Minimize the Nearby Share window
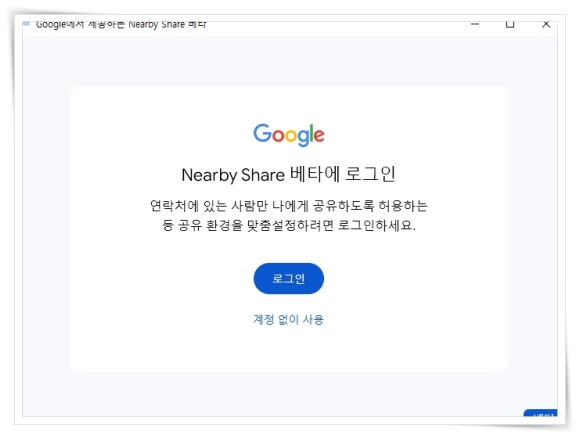 pyautogui.click(x=475, y=24)
